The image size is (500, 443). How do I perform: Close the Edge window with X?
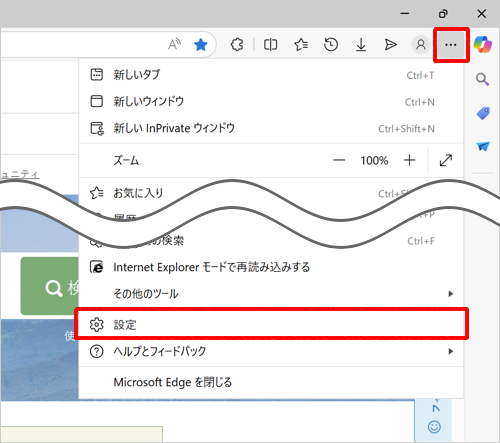click(482, 14)
